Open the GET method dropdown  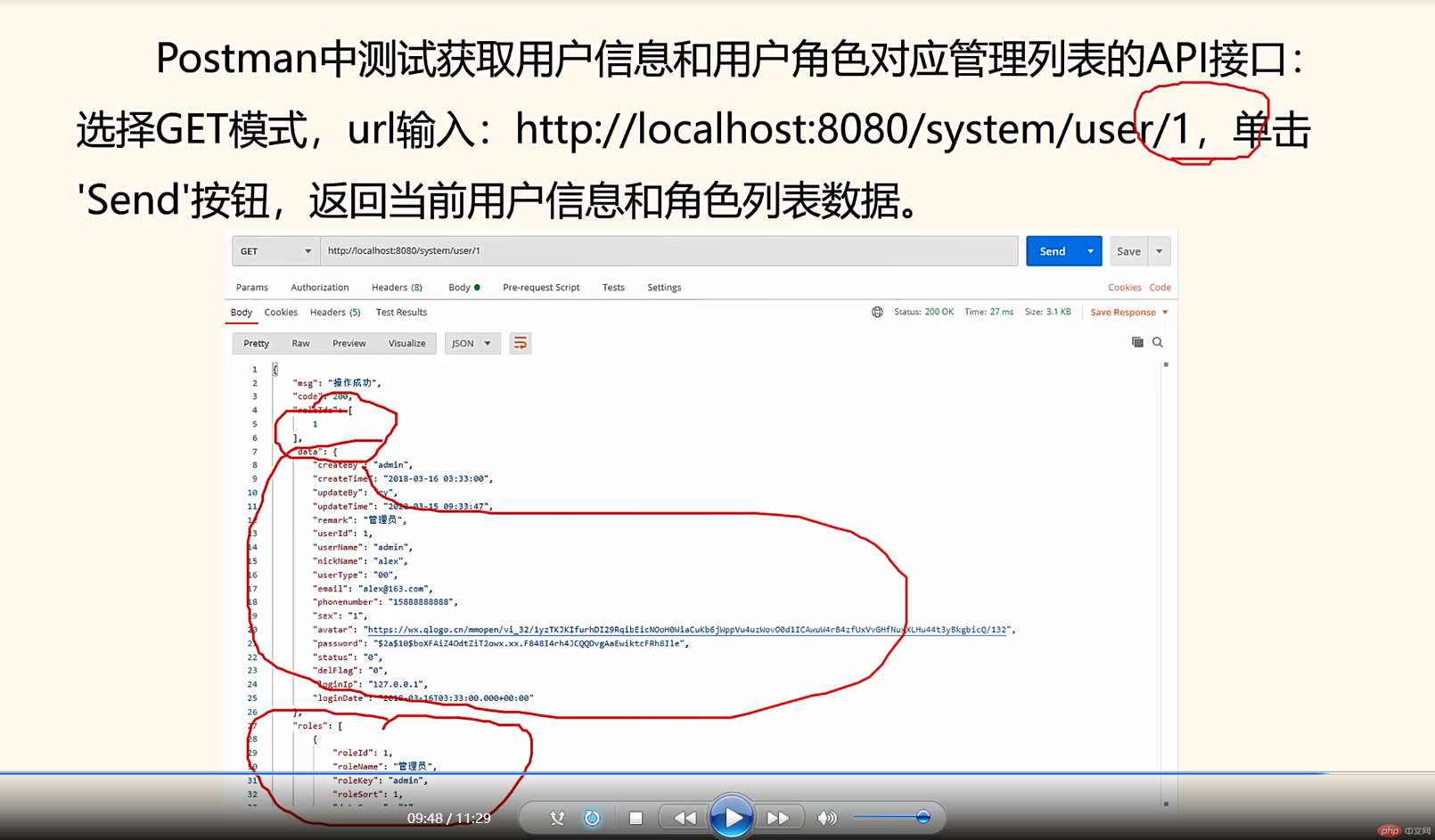coord(275,251)
